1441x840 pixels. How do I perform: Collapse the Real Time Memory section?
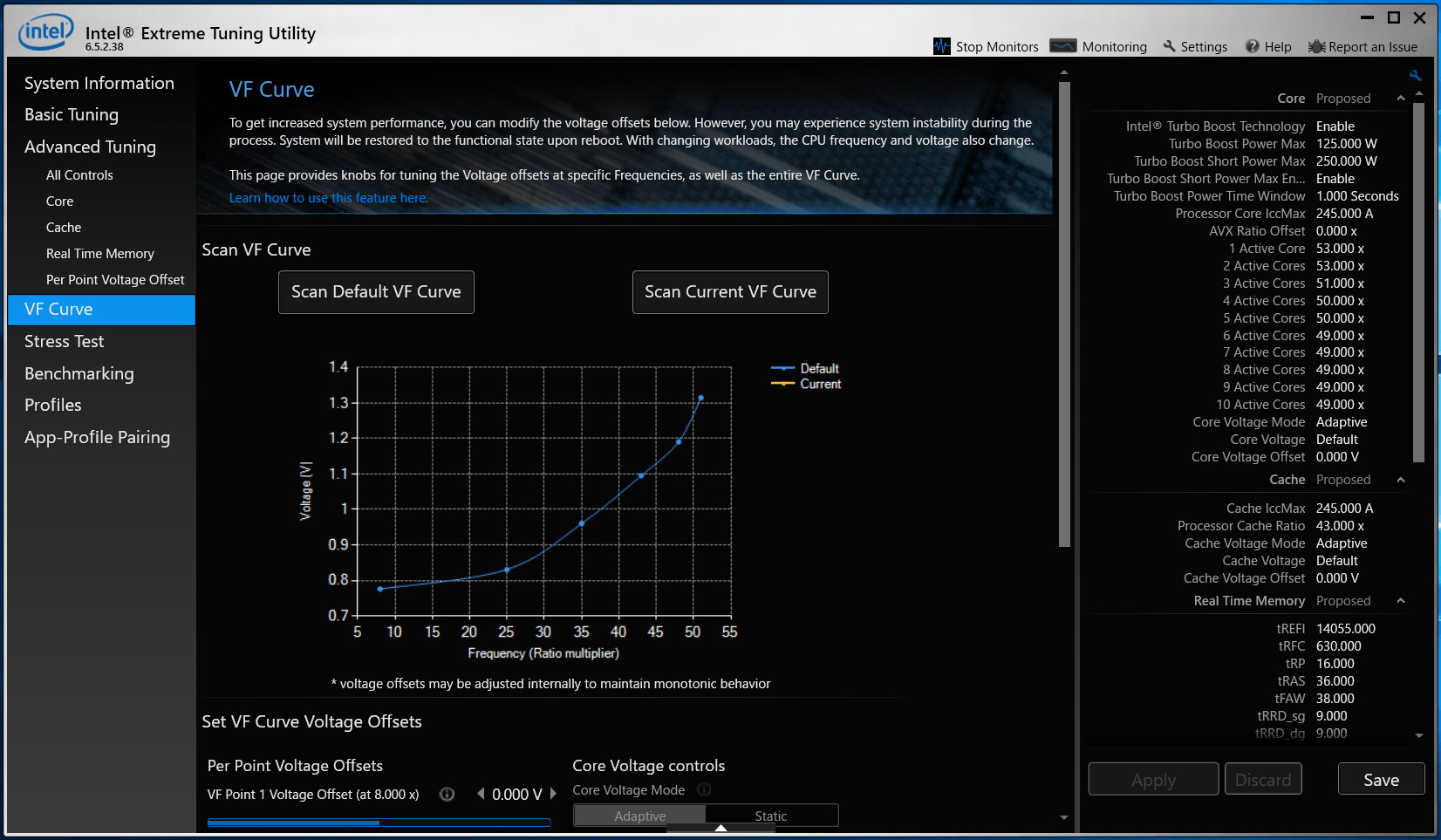pos(1401,601)
